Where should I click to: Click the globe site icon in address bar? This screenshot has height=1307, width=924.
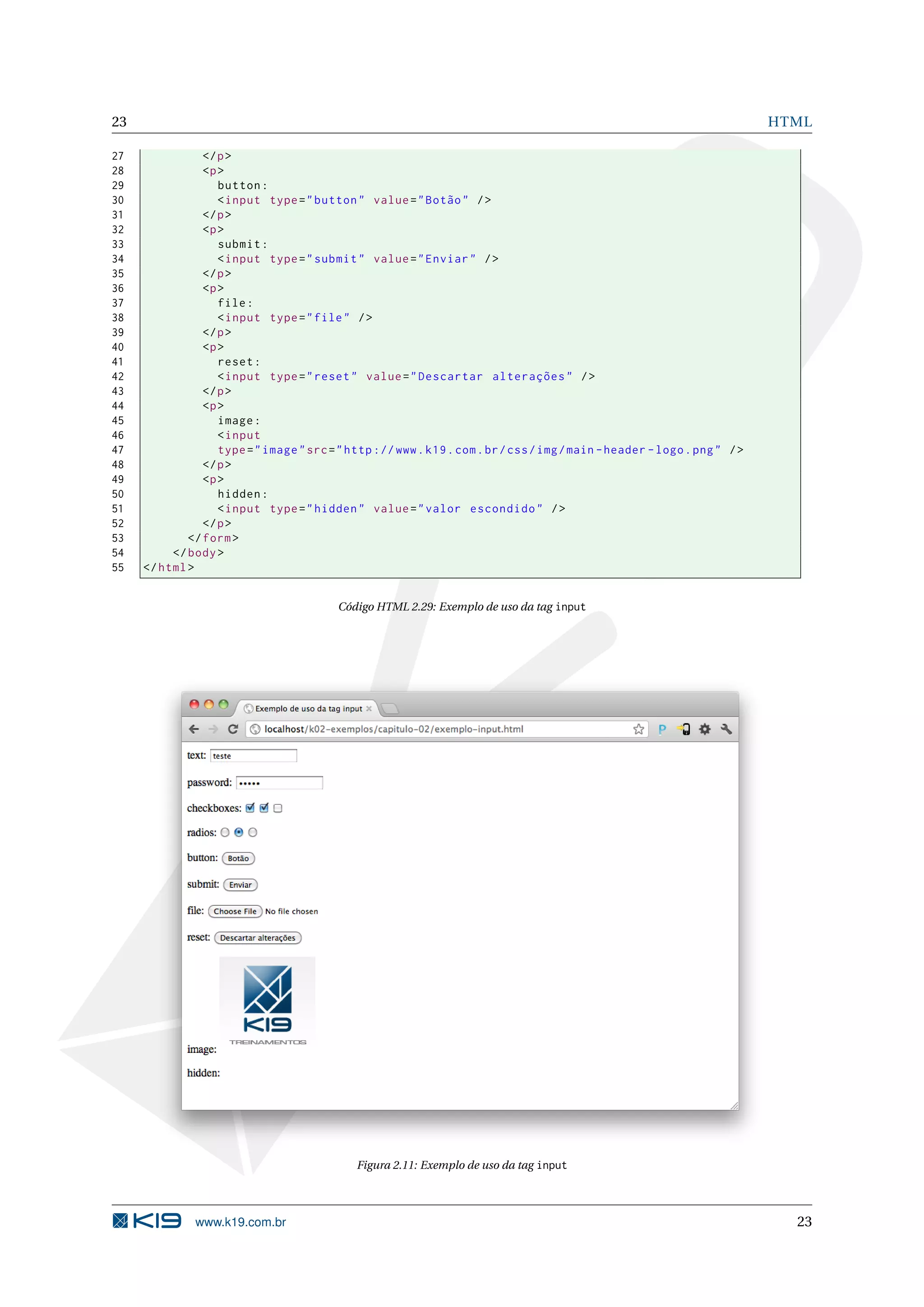tap(255, 729)
